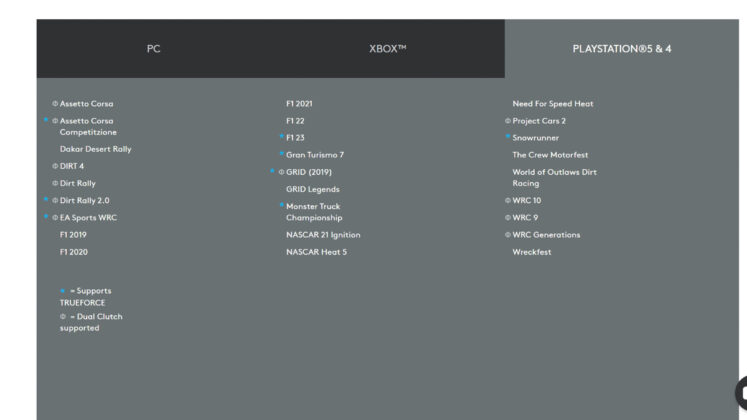The height and width of the screenshot is (420, 747).
Task: Click the dual clutch icon beside Project Cars 2
Action: [507, 121]
